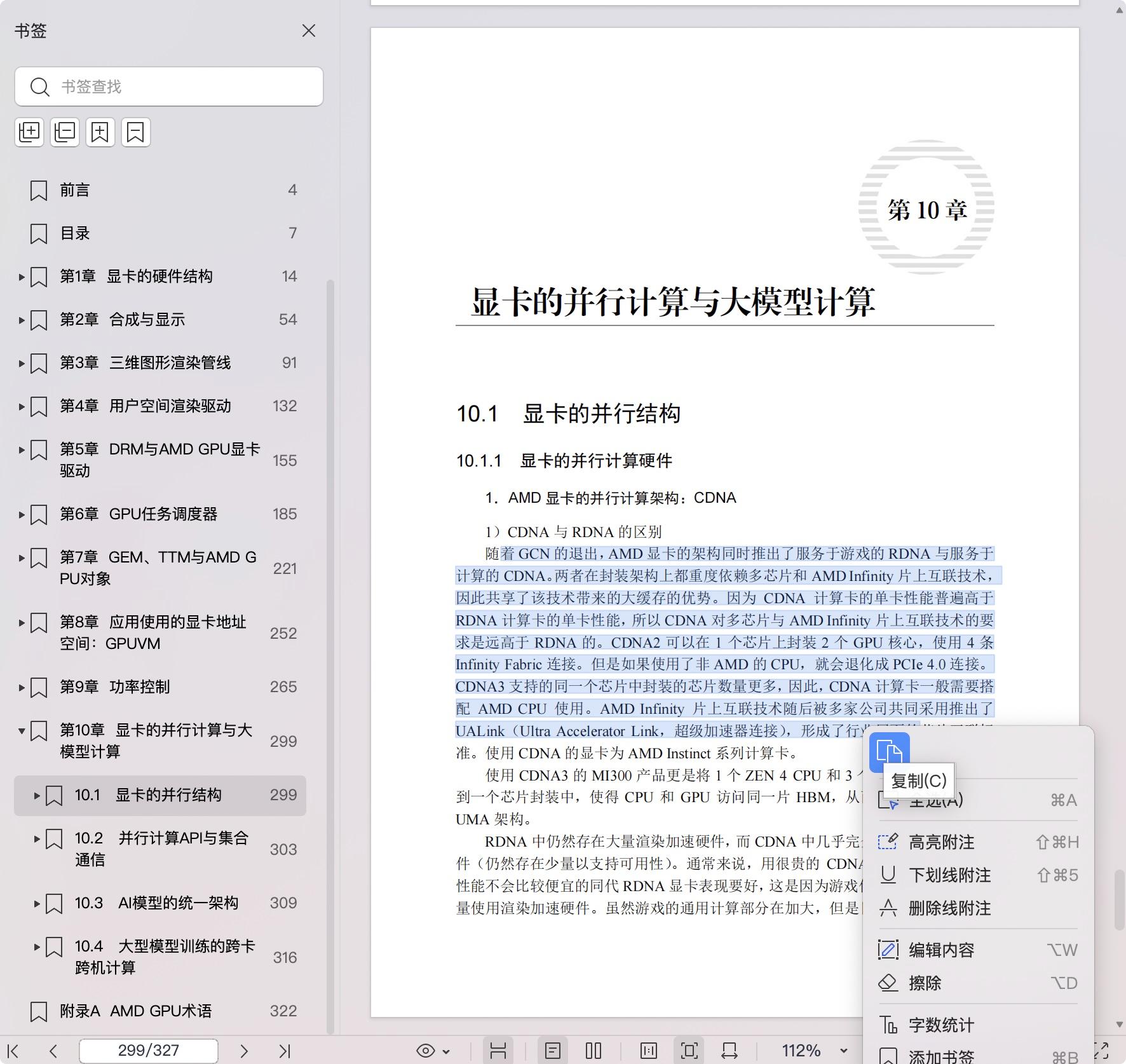Choose 字数统计 in the context menu

click(x=937, y=1025)
